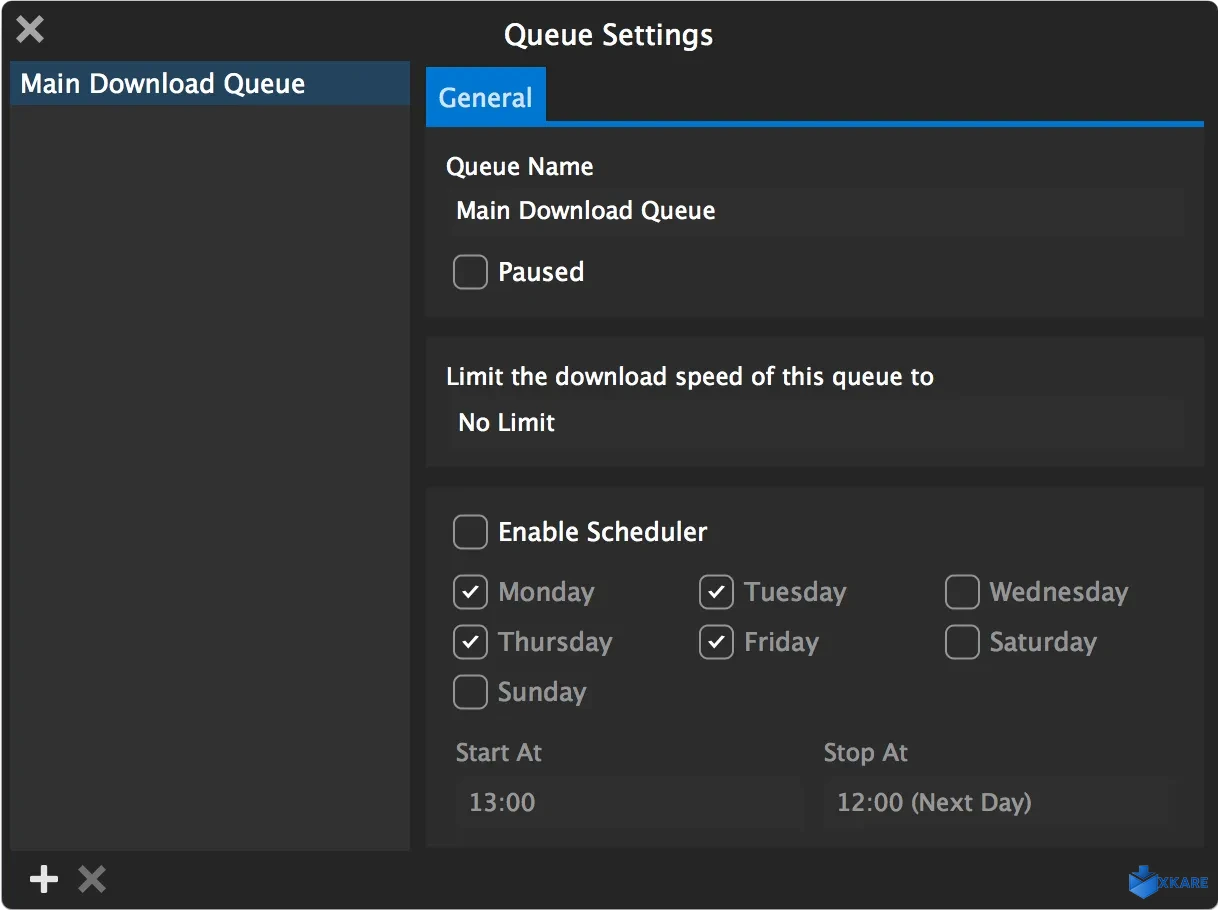Uncheck the Monday checkbox

pos(470,592)
